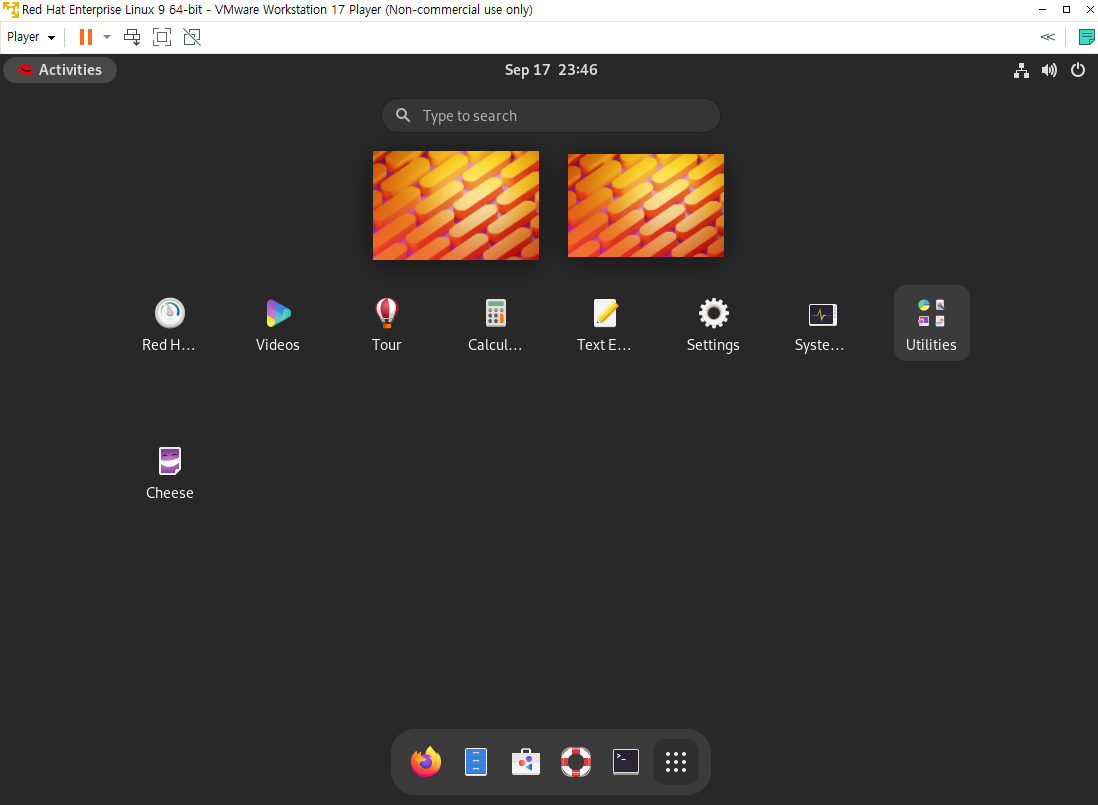Suspend the virtual machine with the pause button
1098x805 pixels.
[x=84, y=36]
